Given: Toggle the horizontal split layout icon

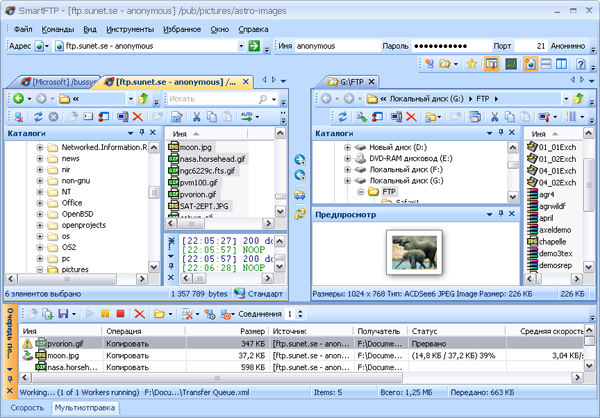Looking at the screenshot, I should click(546, 64).
